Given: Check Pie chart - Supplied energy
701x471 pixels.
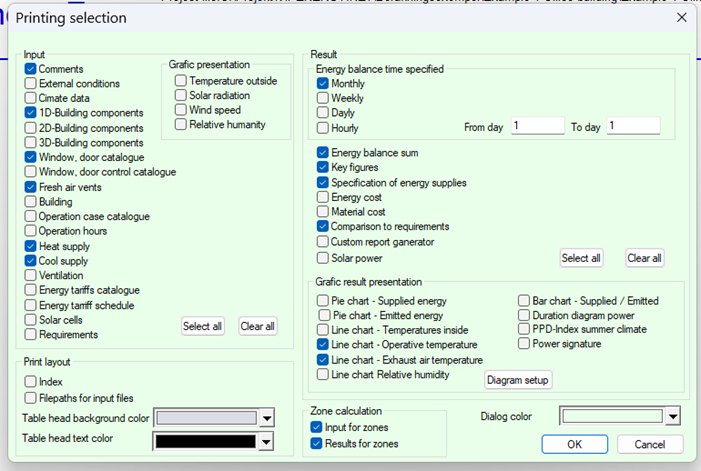Looking at the screenshot, I should point(323,300).
